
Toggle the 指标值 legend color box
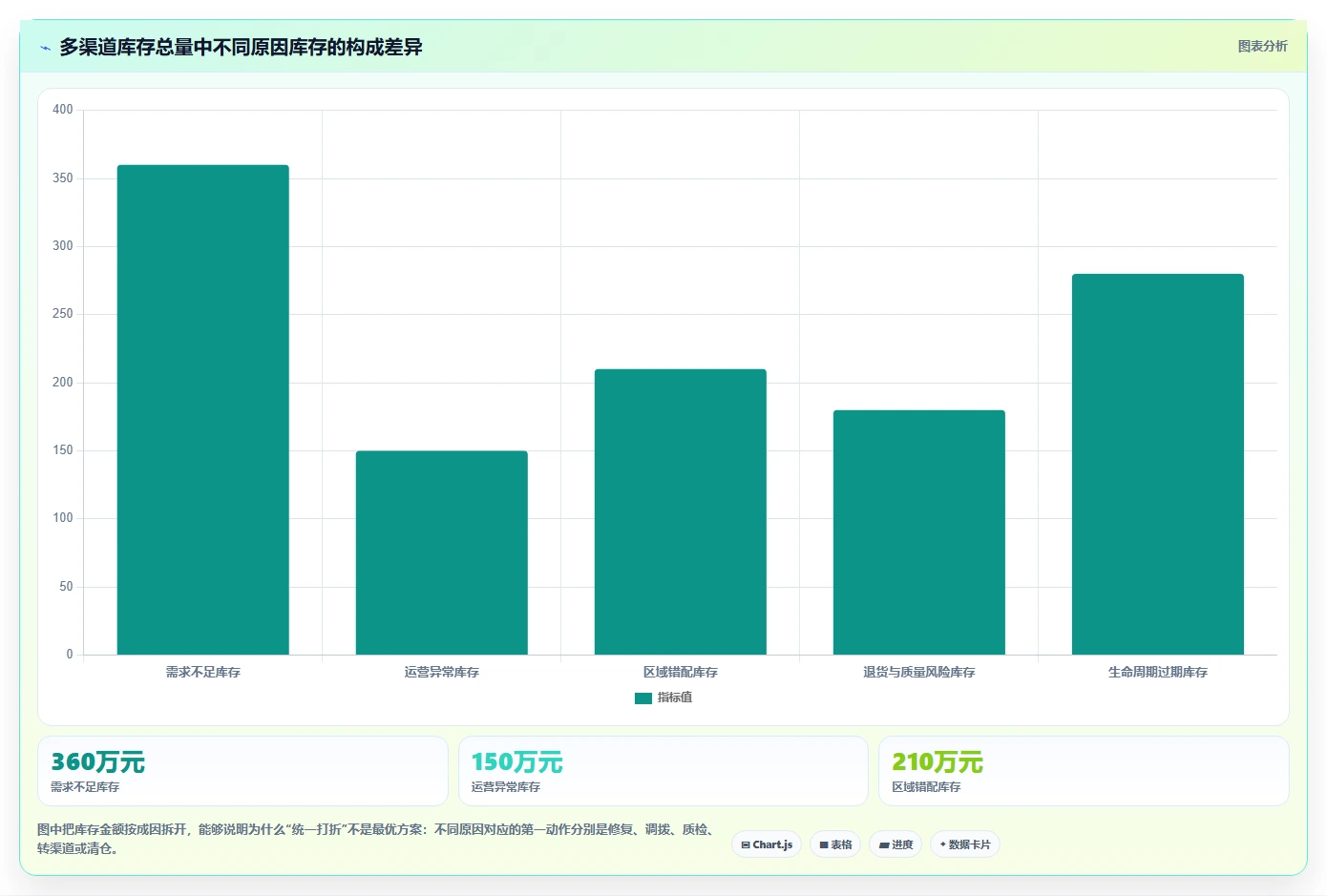642,698
